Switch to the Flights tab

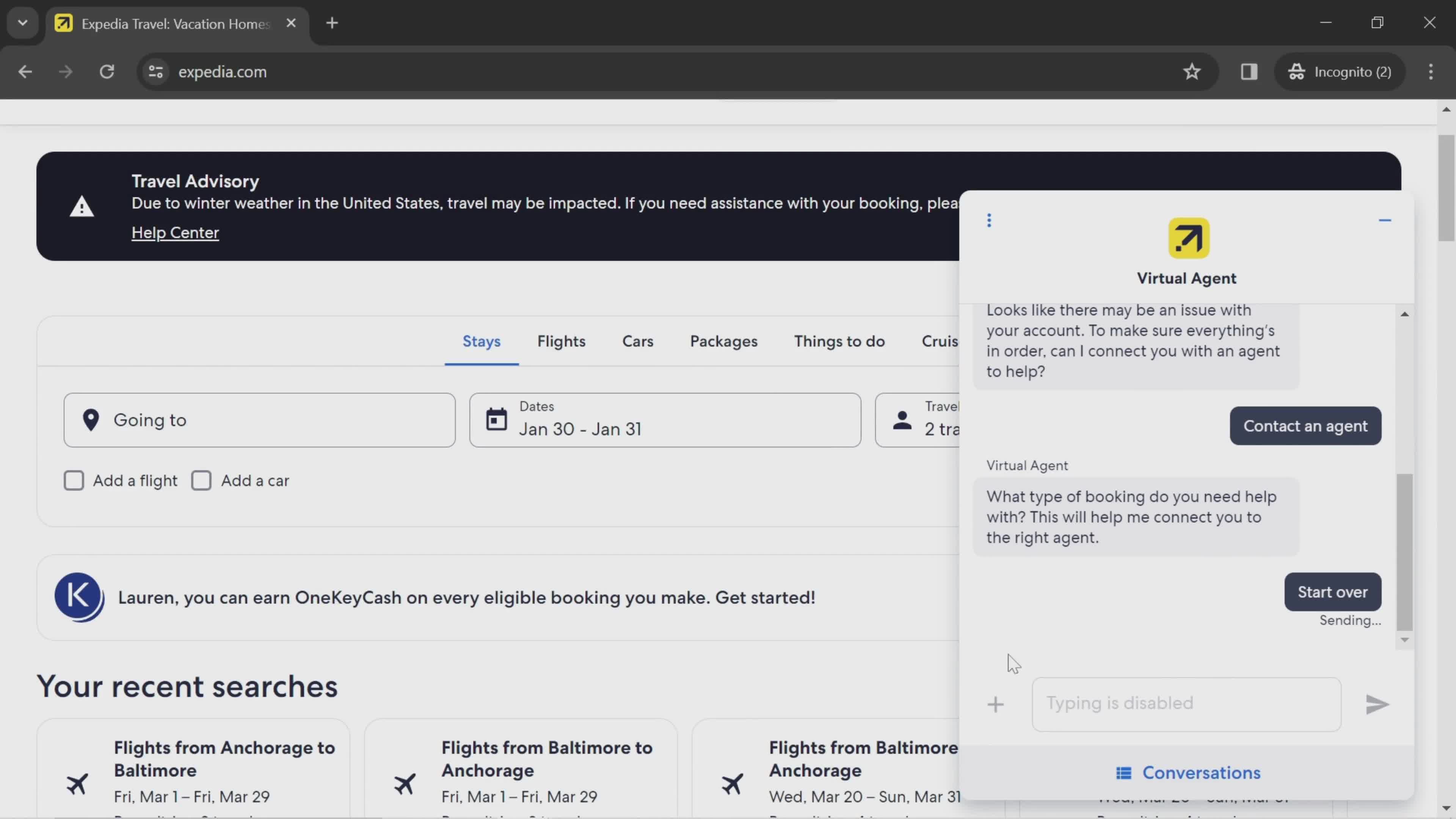pos(561,341)
